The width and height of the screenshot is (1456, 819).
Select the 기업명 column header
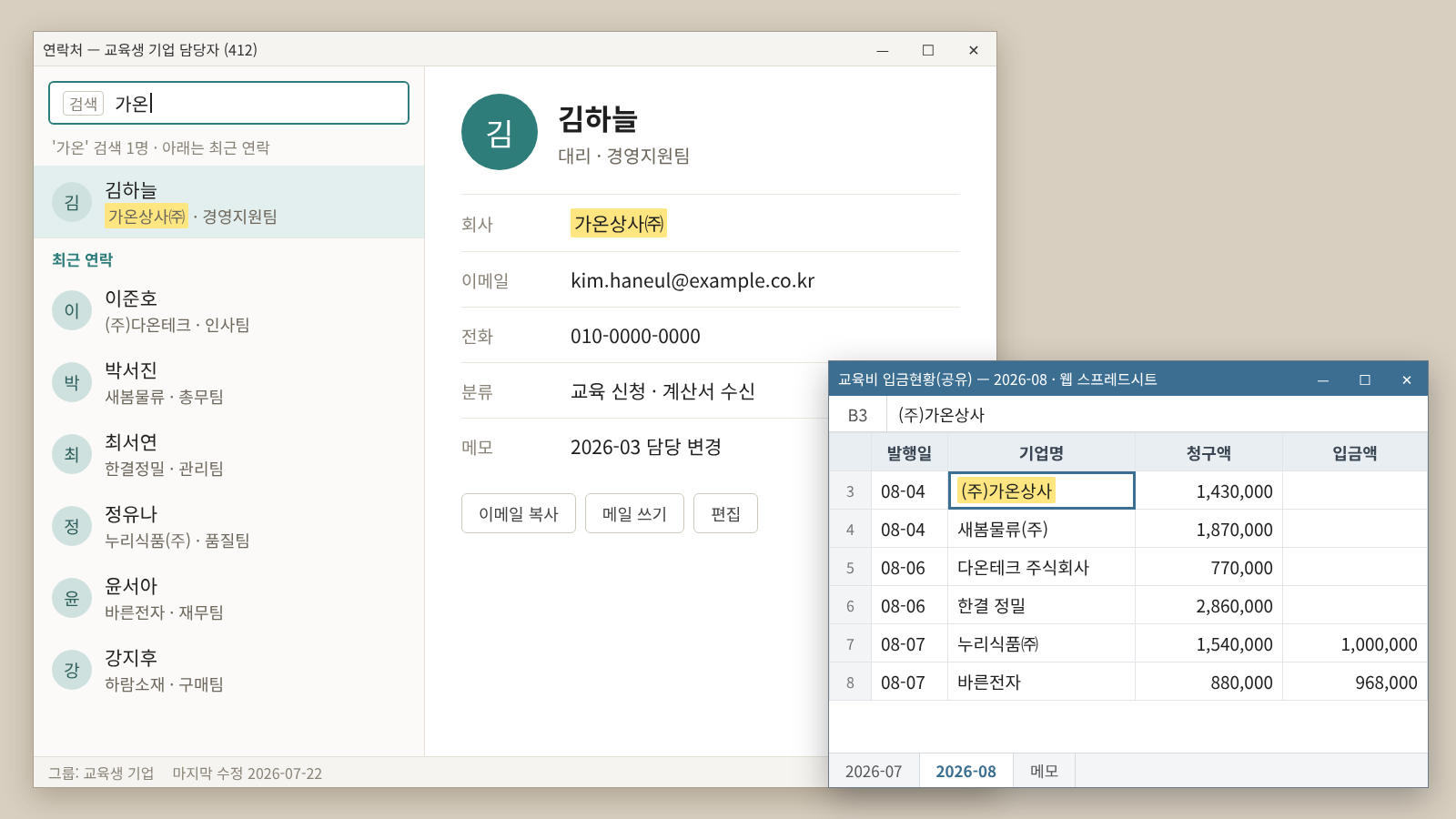coord(1041,452)
